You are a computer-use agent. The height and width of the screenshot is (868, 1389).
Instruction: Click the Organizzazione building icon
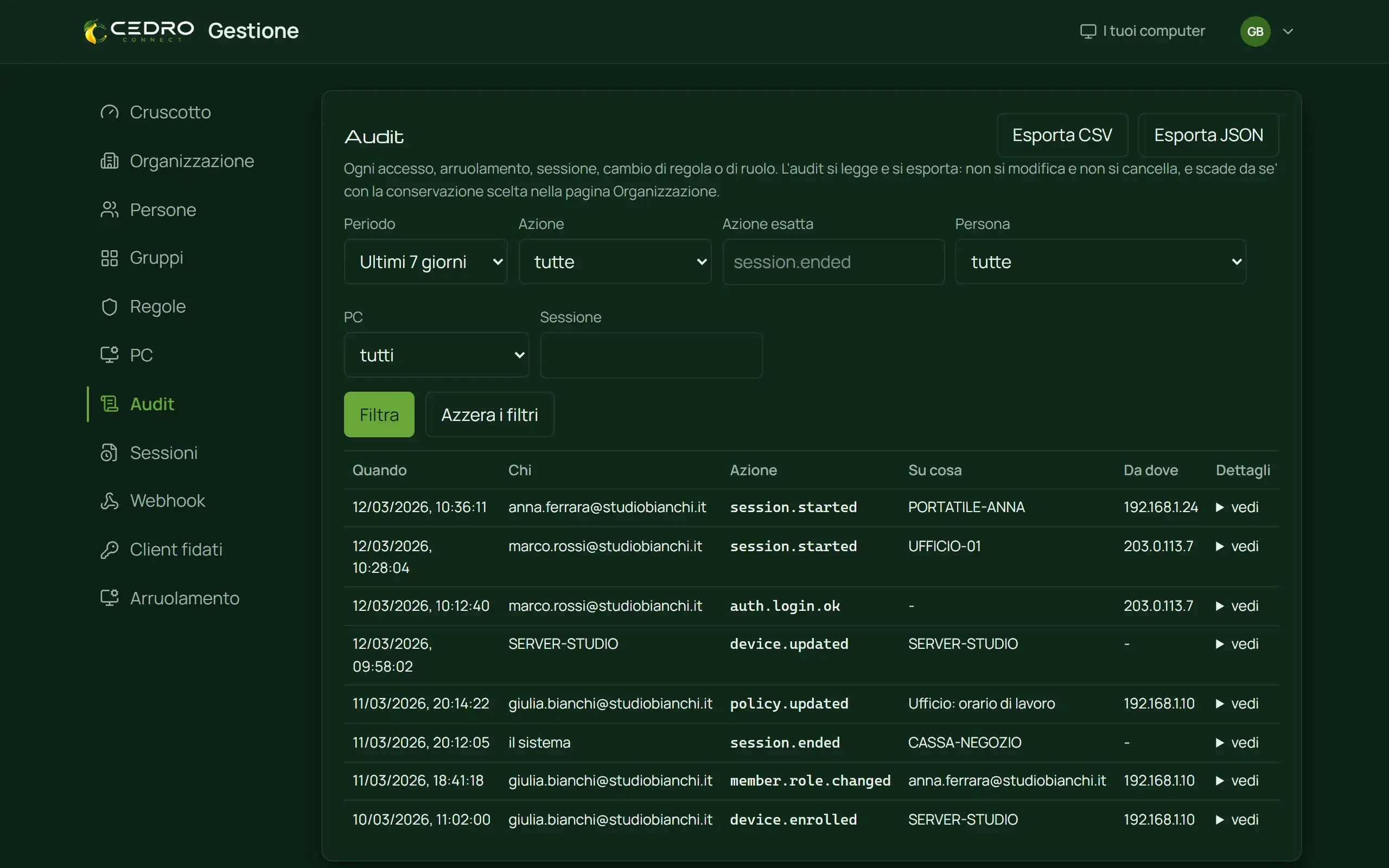point(109,161)
